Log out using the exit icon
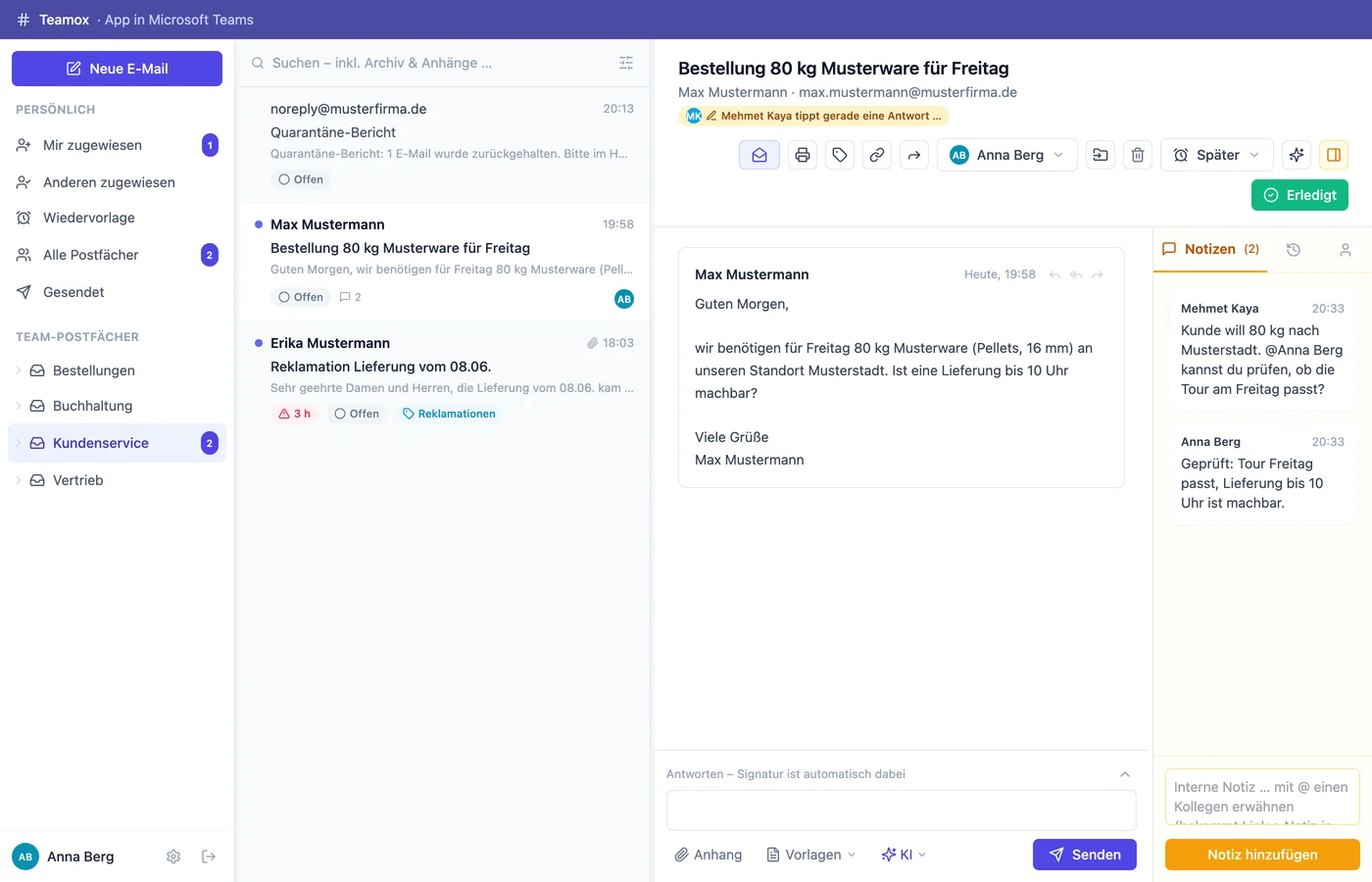Screen dimensions: 1372x882 [x=209, y=857]
